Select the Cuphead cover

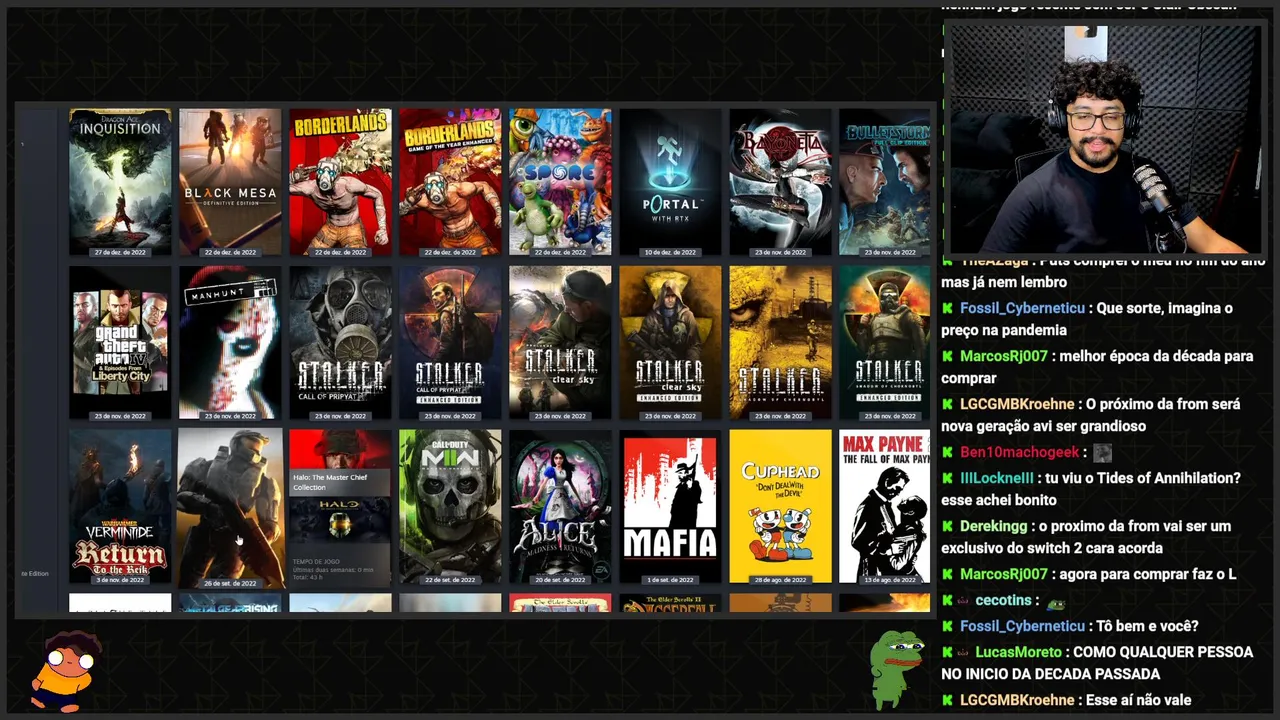pos(780,507)
